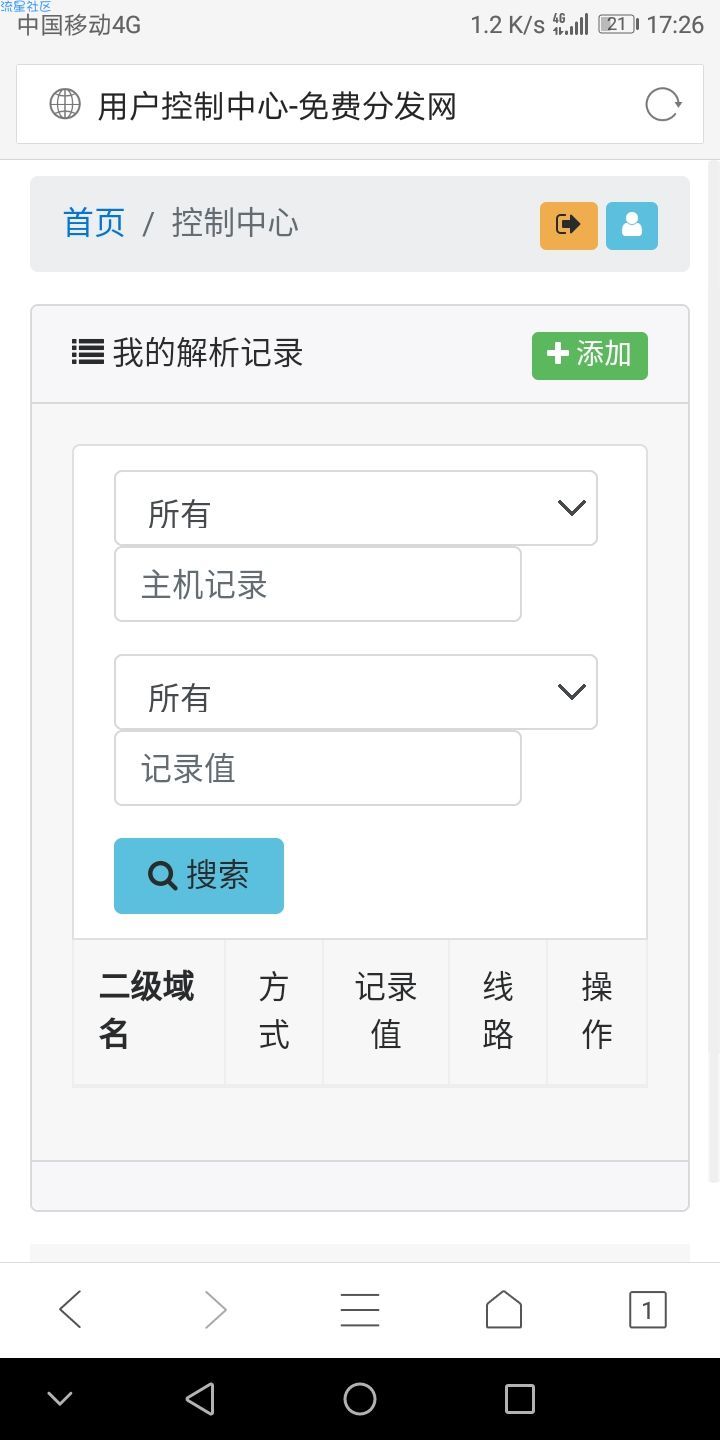Expand the first 所有 dropdown
This screenshot has width=720, height=1440.
[356, 508]
